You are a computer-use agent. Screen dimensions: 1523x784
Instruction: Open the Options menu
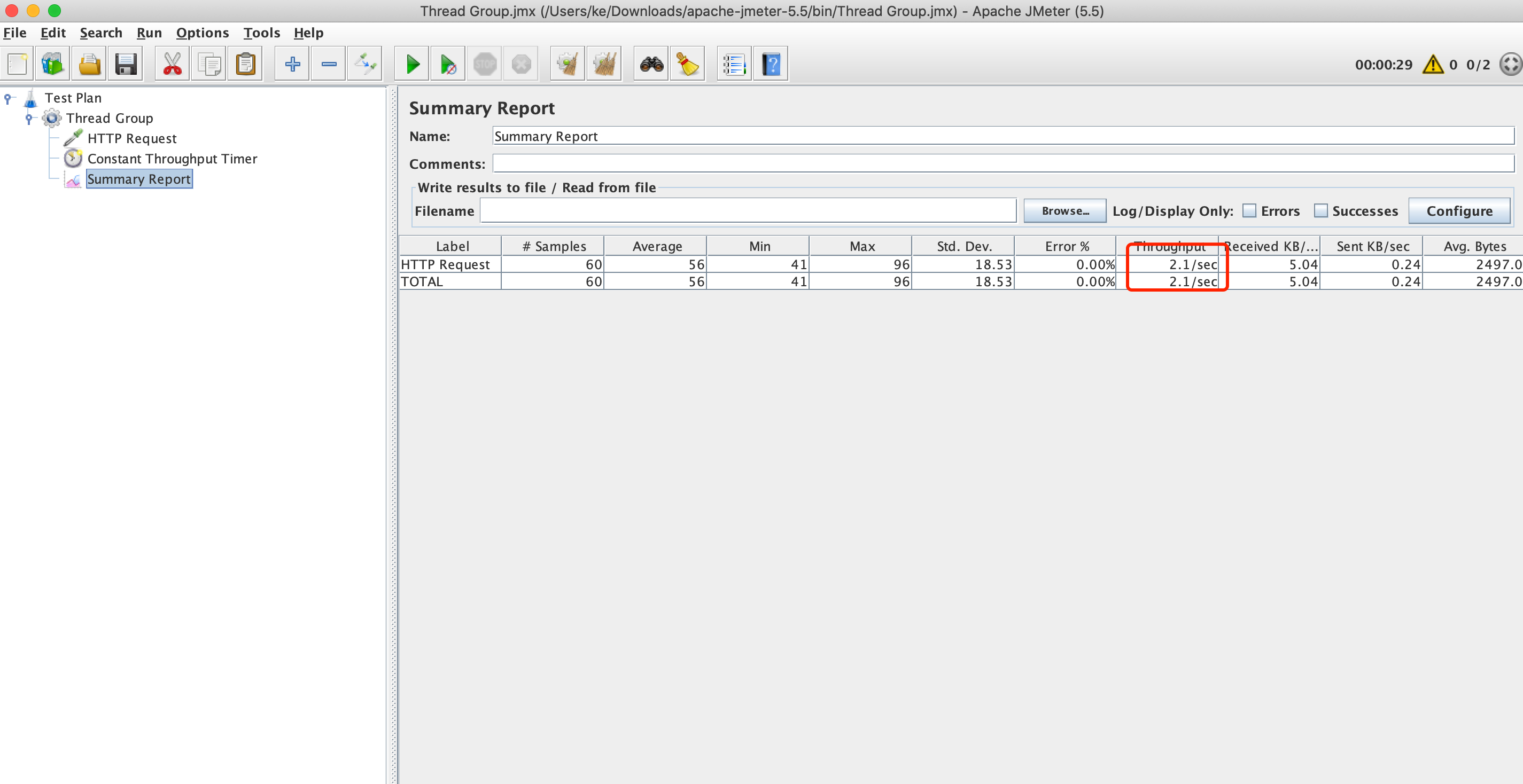pyautogui.click(x=202, y=33)
